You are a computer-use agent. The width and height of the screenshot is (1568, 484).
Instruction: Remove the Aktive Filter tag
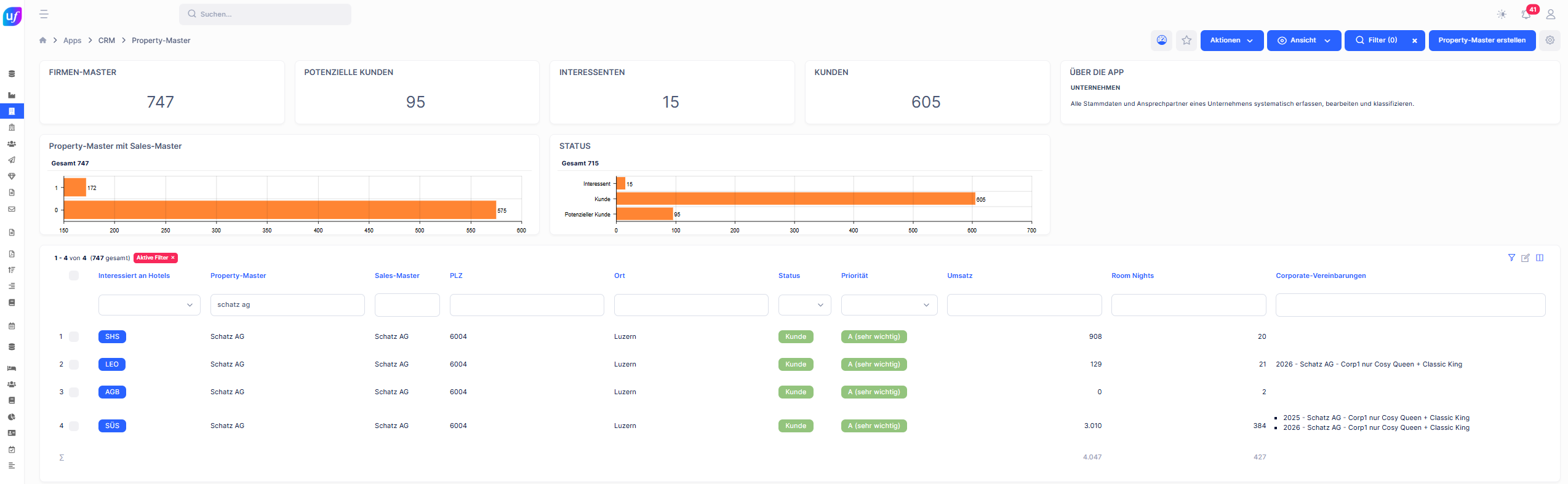point(173,258)
